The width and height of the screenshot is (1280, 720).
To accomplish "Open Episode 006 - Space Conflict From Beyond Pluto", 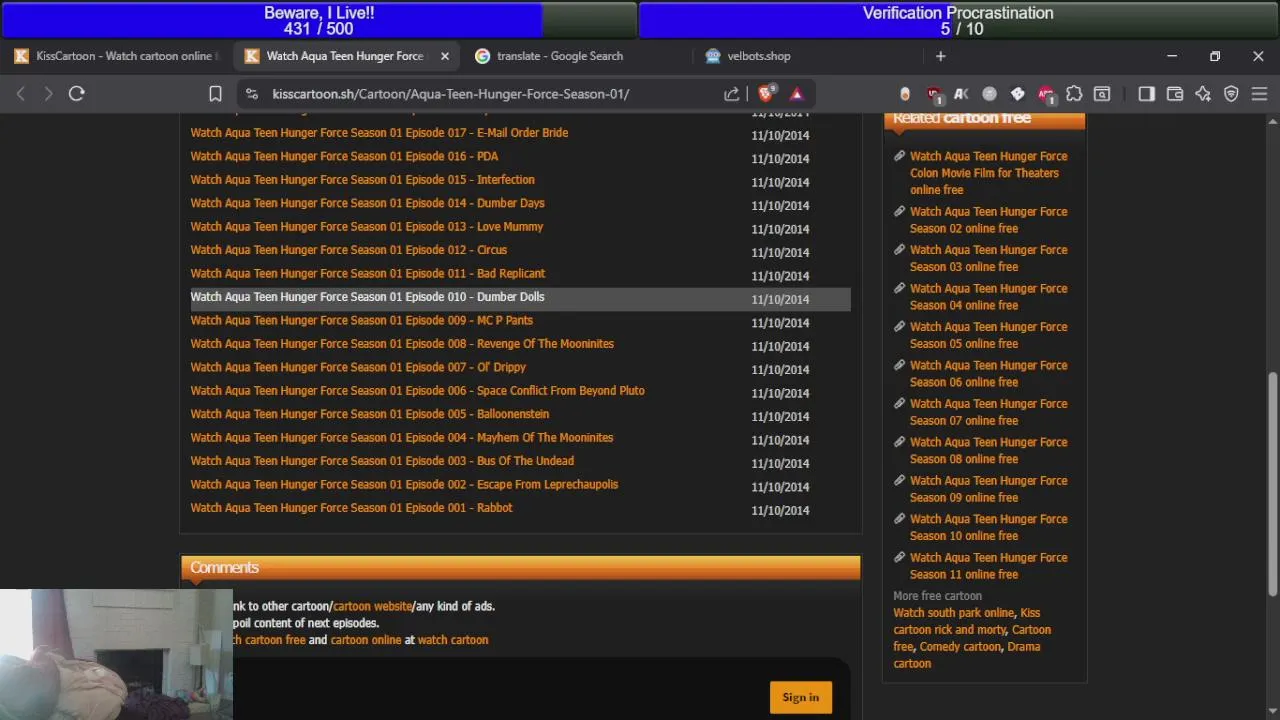I will click(417, 391).
